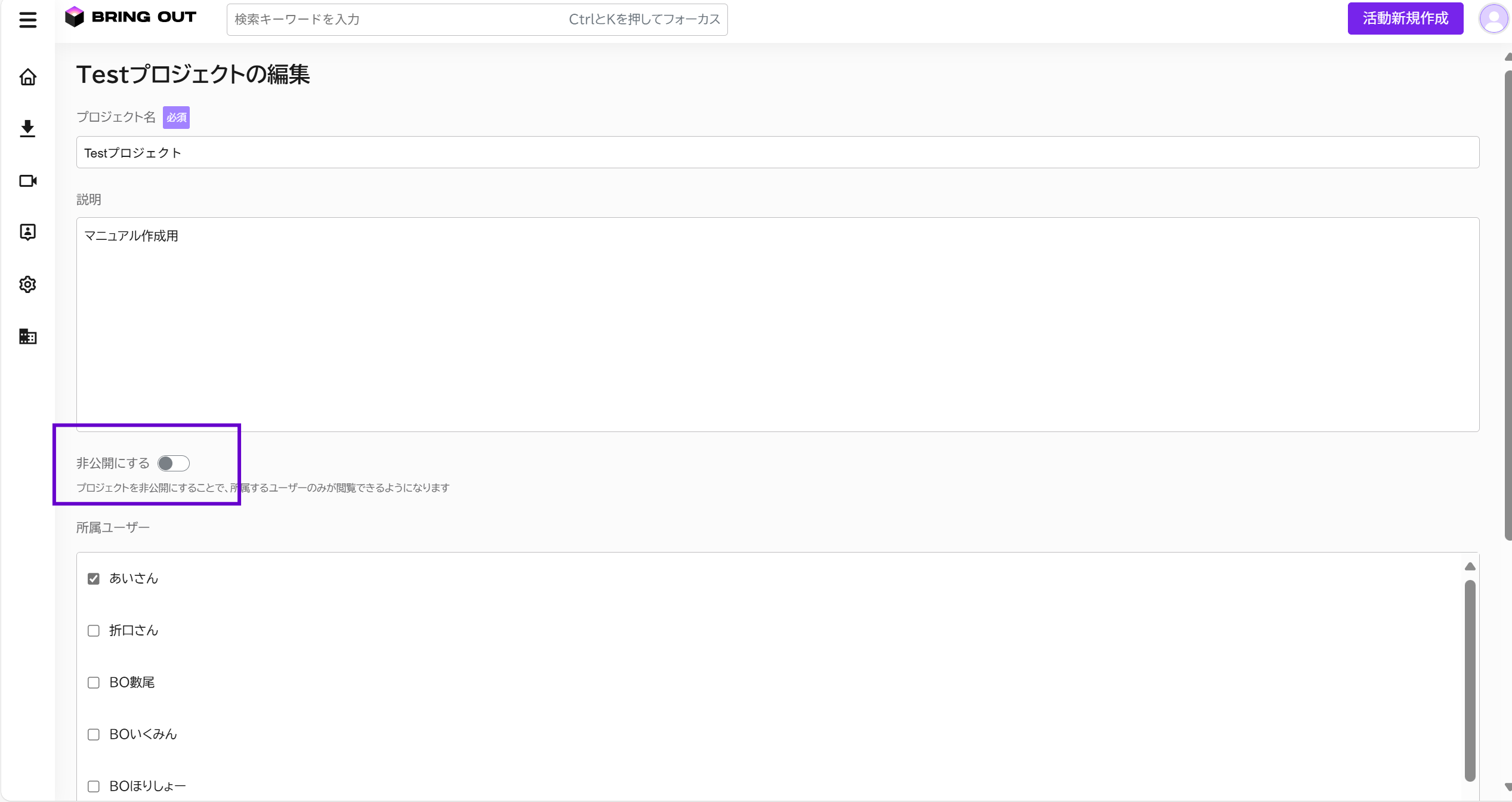Open the user avatar profile icon
The image size is (1512, 802).
1494,19
